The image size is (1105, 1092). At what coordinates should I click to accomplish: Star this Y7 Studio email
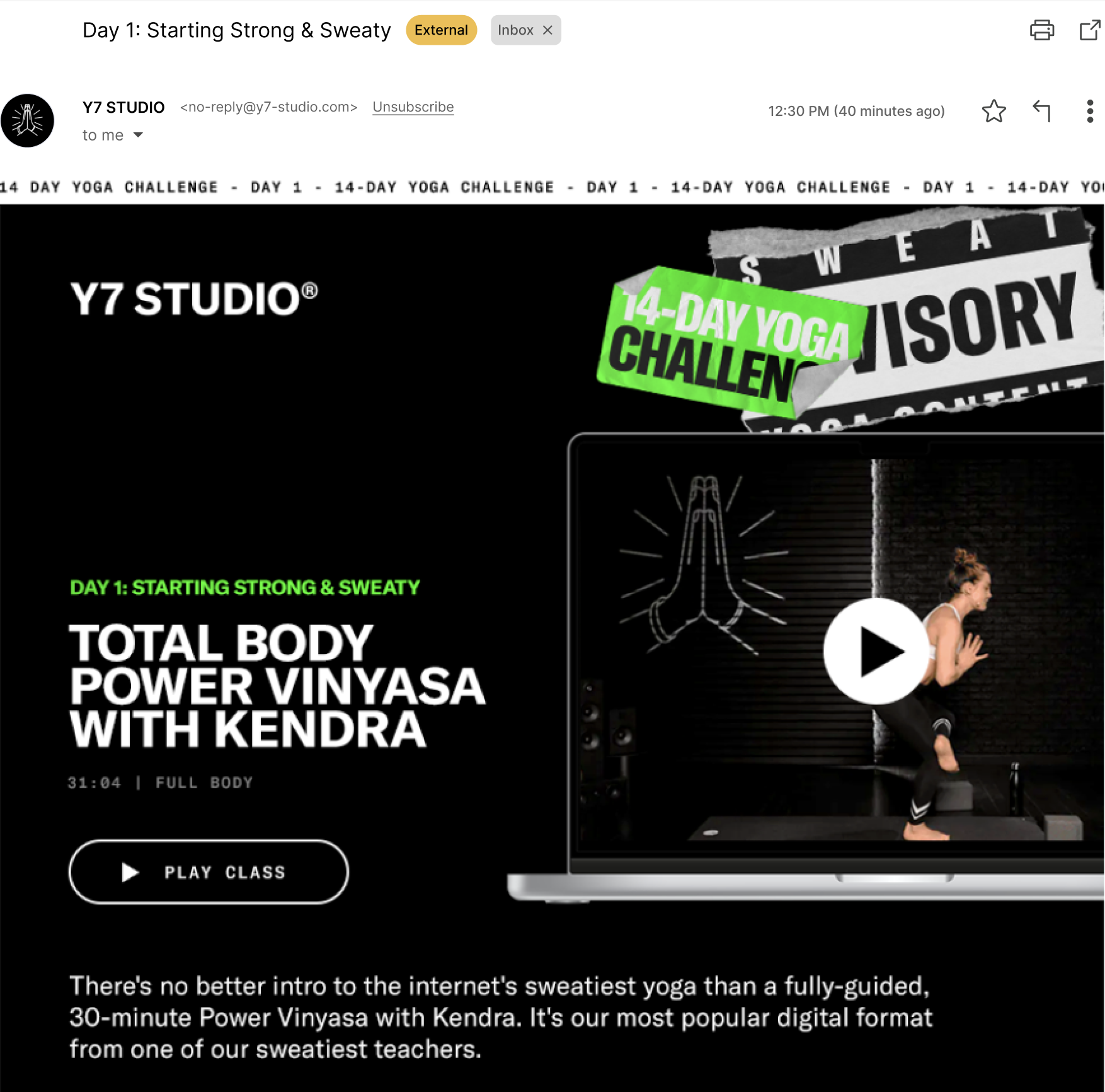point(993,112)
